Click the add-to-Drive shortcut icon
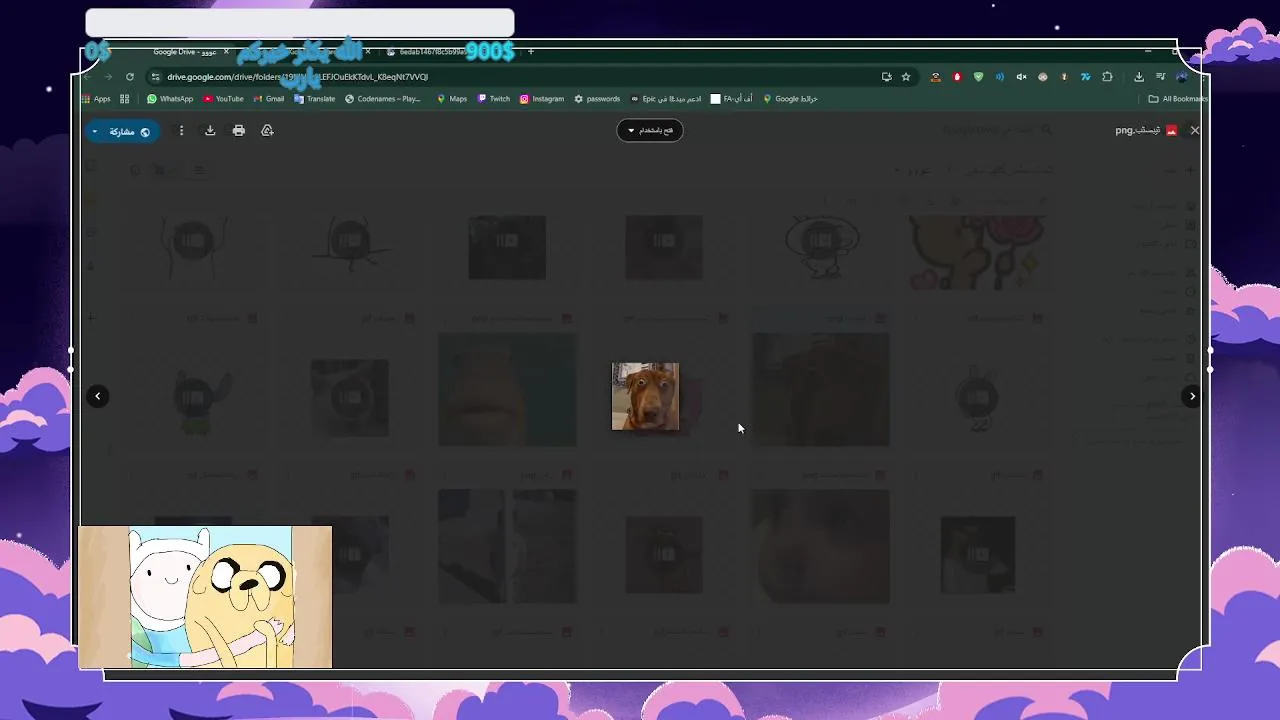1280x720 pixels. pyautogui.click(x=267, y=131)
